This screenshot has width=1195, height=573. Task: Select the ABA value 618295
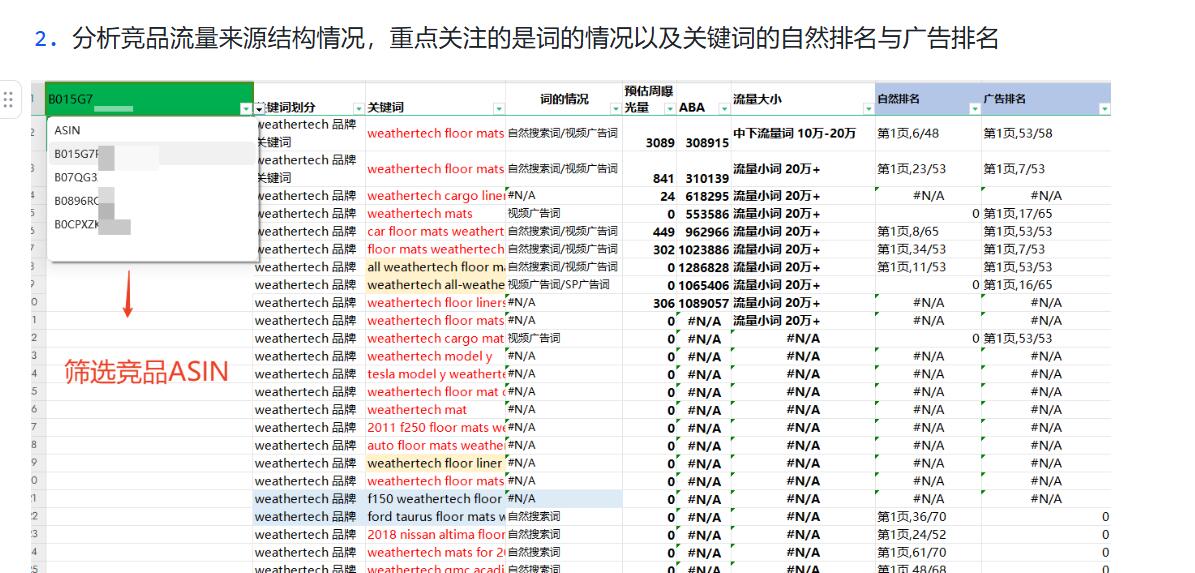click(704, 196)
